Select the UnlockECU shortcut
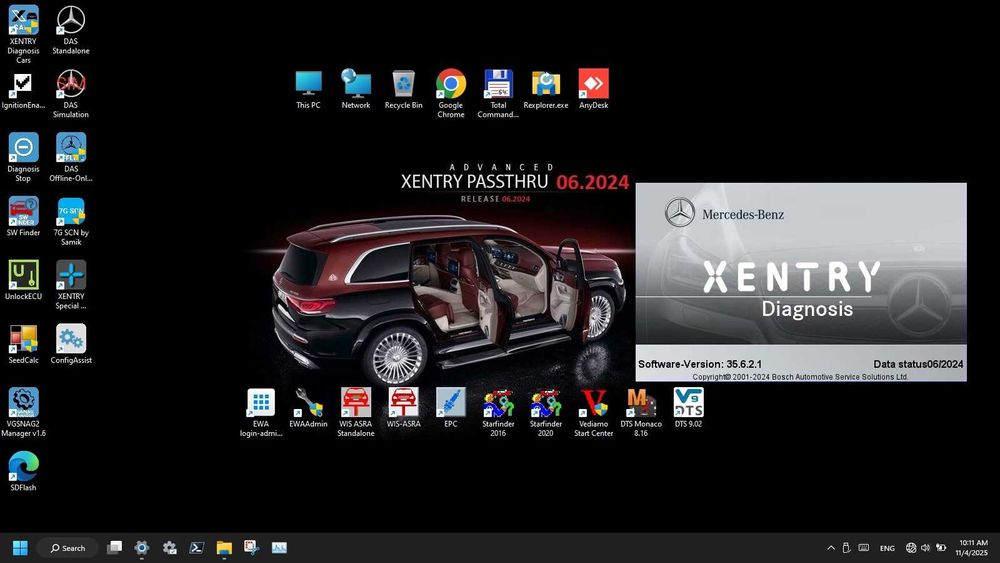1000x563 pixels. 23,281
